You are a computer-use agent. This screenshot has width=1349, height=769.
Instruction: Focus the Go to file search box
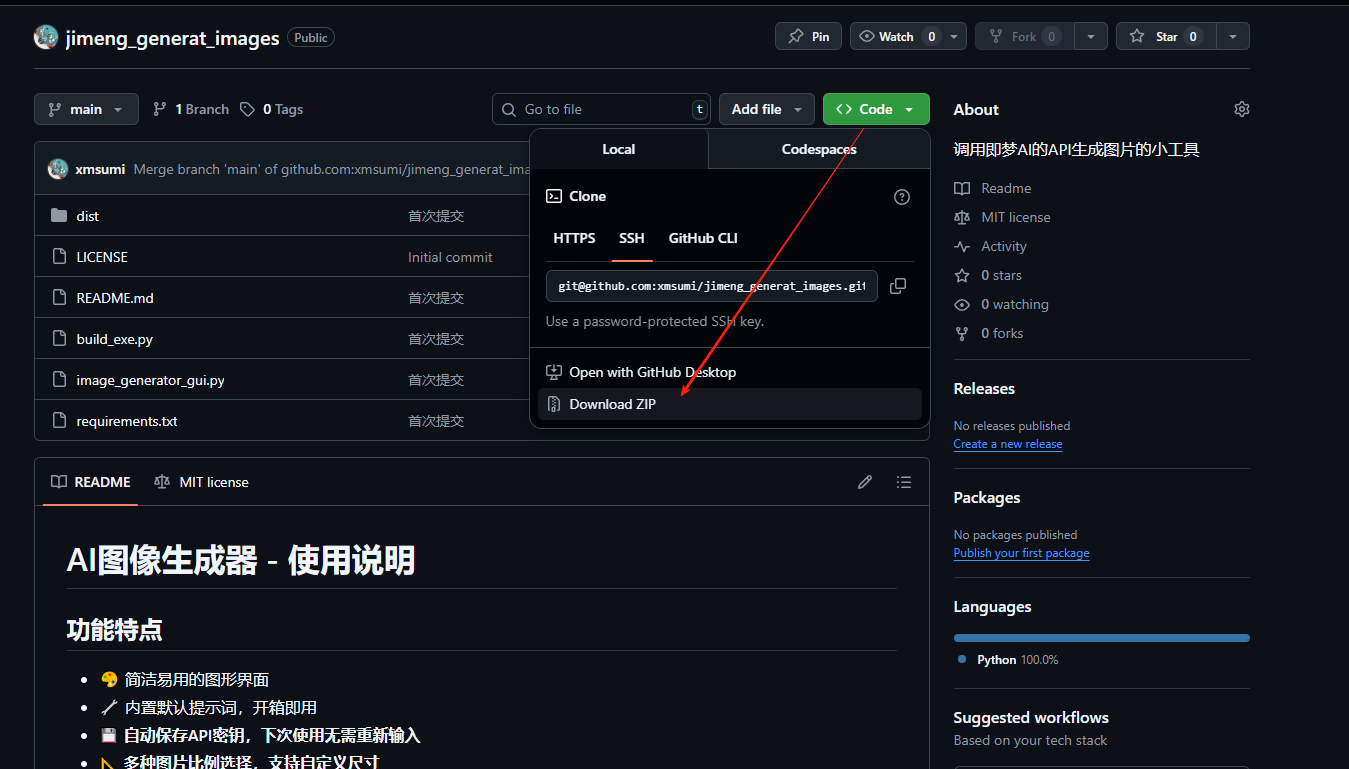(601, 109)
